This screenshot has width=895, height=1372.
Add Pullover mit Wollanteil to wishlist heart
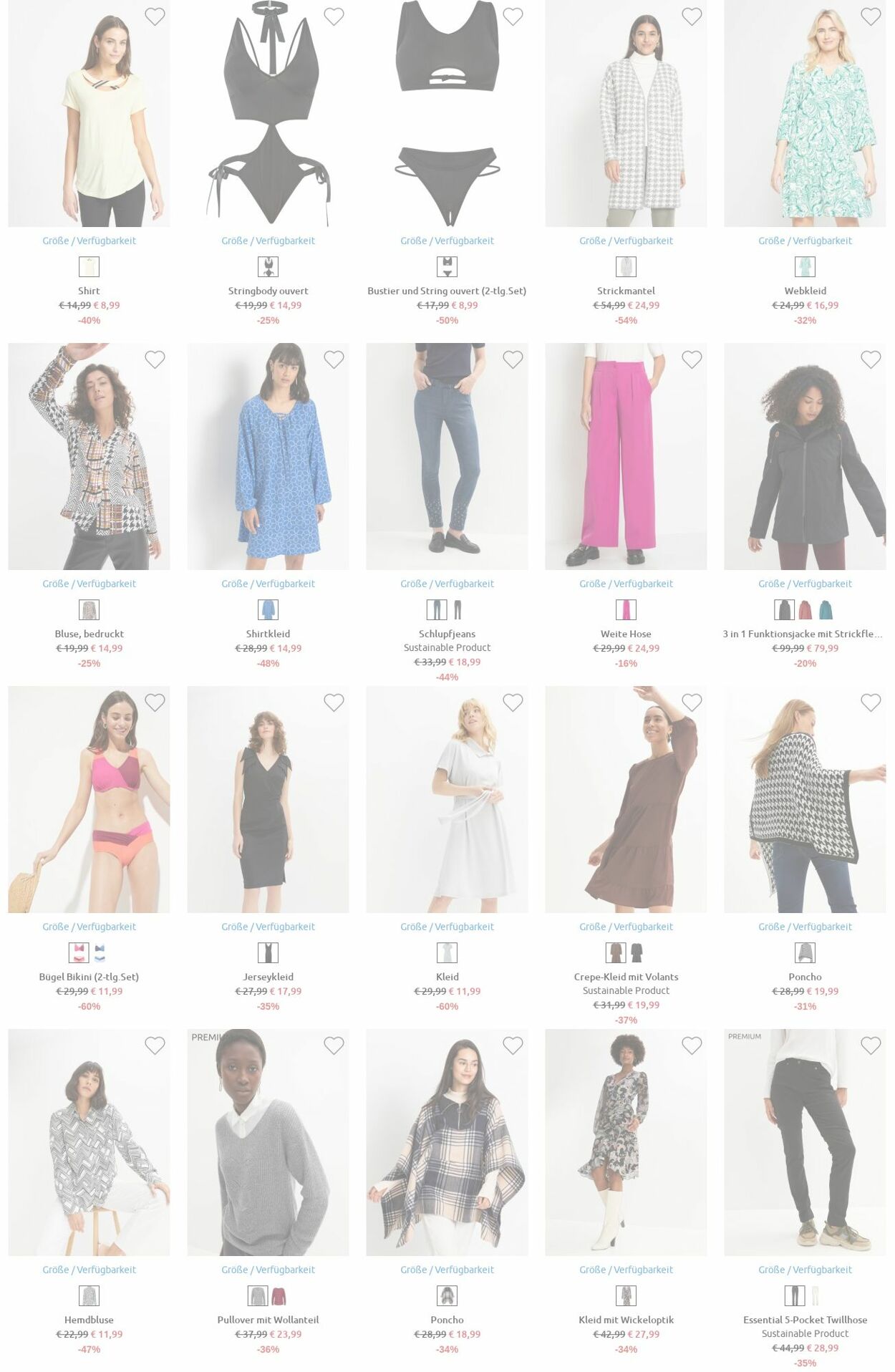pos(334,1045)
